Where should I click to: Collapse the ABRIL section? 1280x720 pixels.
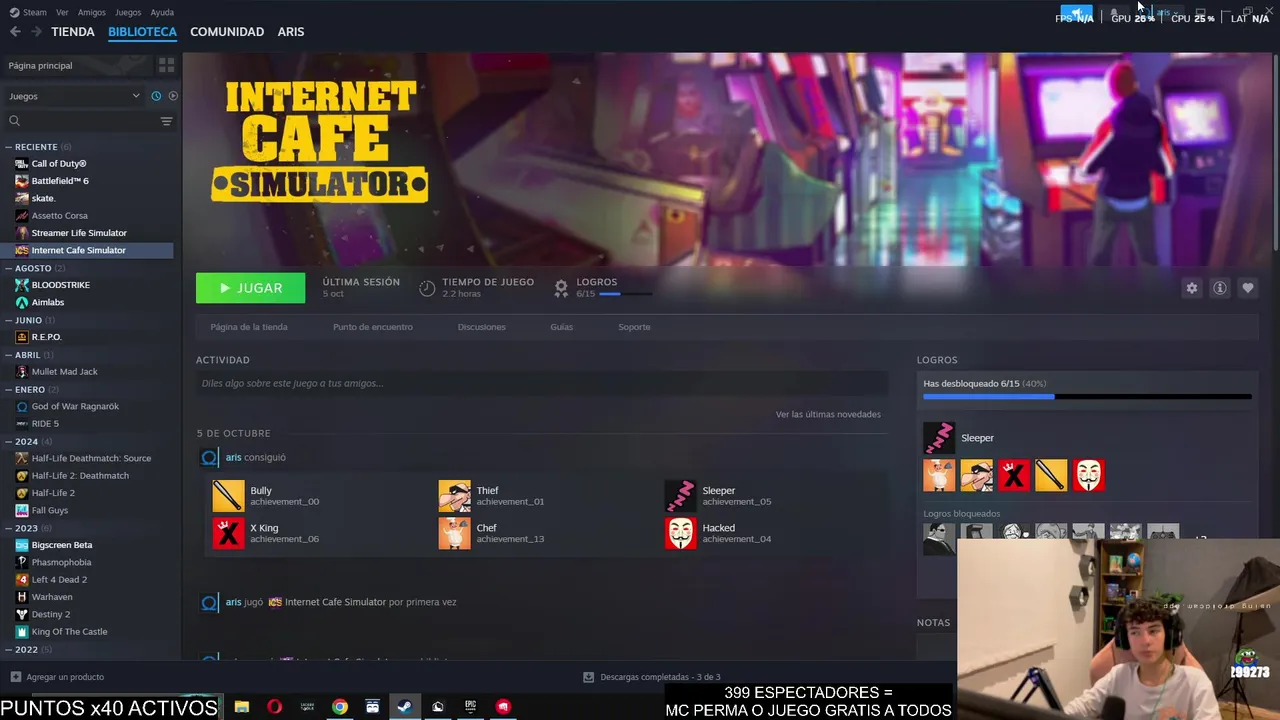click(9, 355)
